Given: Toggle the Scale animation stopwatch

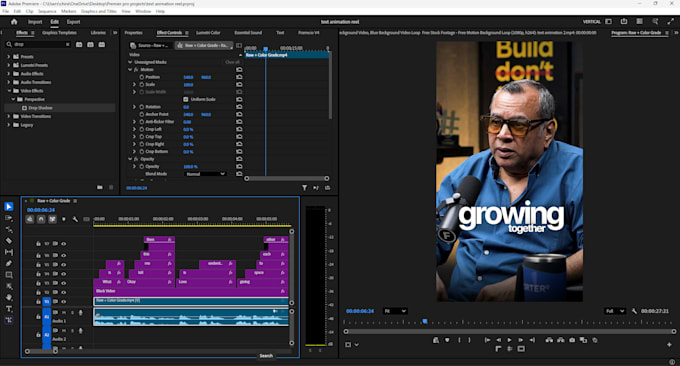Looking at the screenshot, I should (x=142, y=85).
